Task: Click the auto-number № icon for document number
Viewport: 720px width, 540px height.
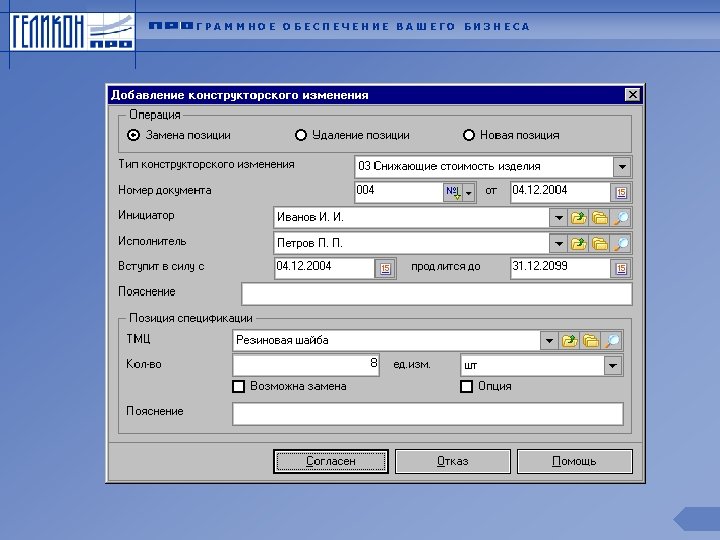Action: (452, 192)
